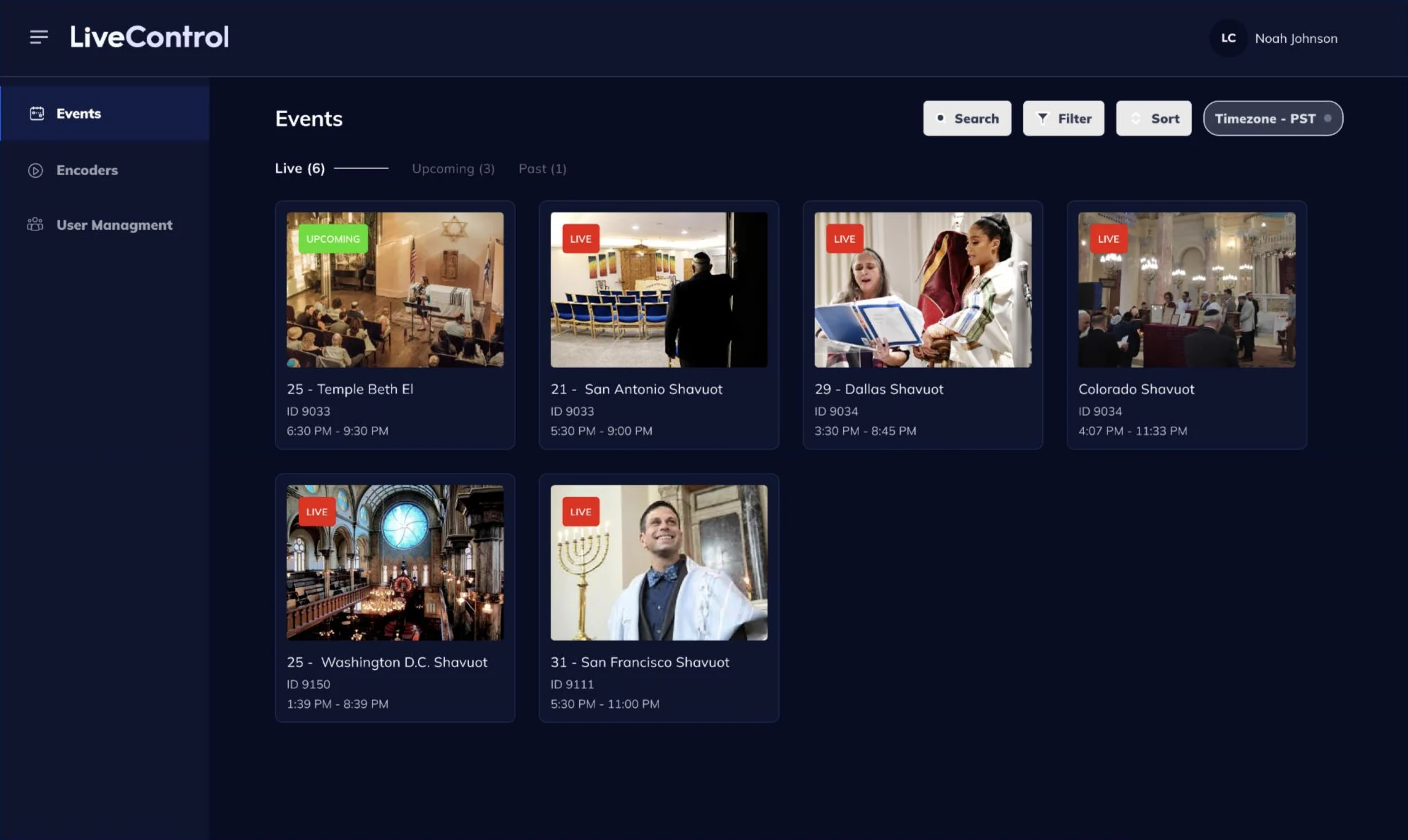
Task: Click the time '4:07 PM - 11:33 PM'
Action: click(1133, 431)
